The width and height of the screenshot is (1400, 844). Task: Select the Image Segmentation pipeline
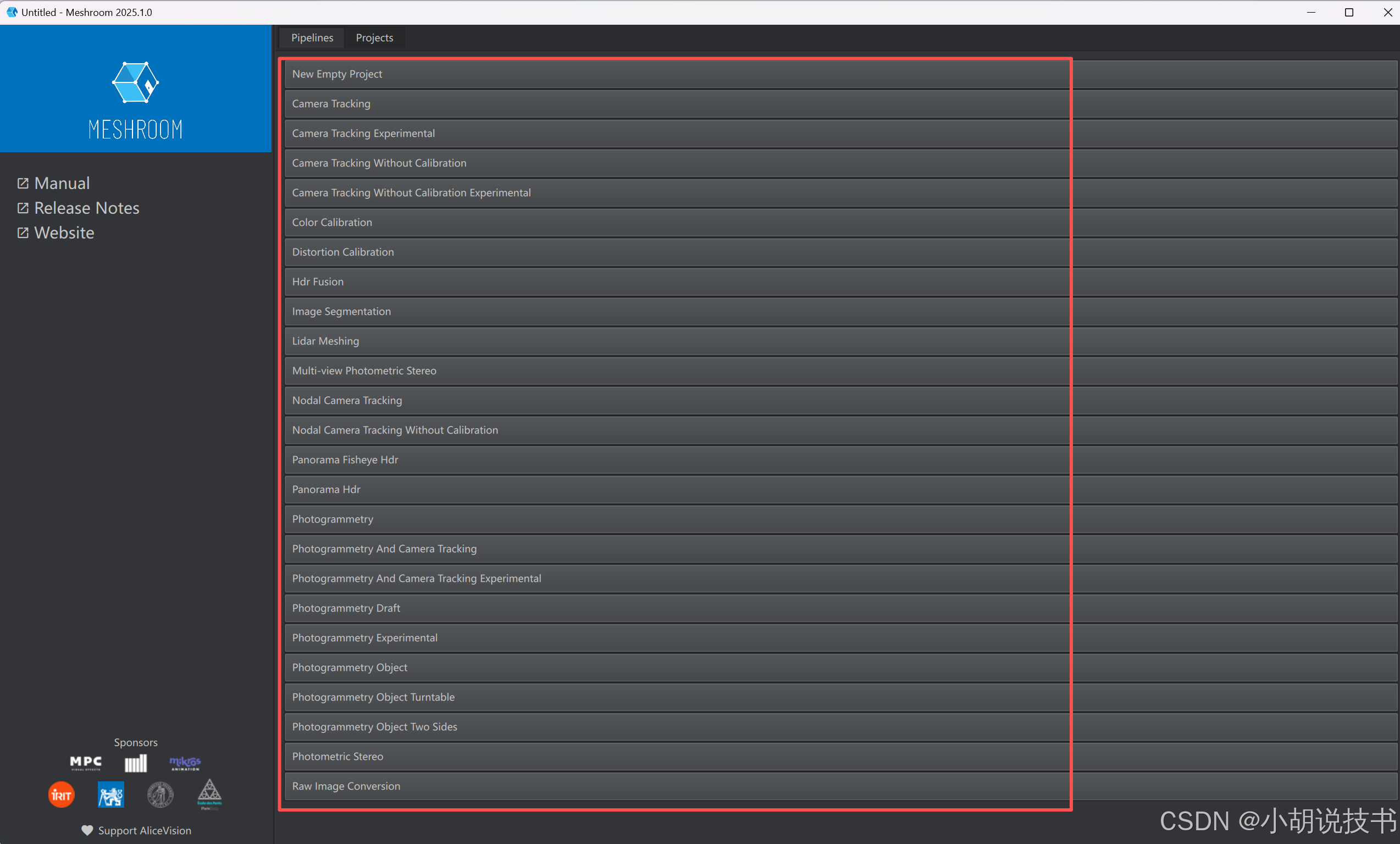(840, 311)
